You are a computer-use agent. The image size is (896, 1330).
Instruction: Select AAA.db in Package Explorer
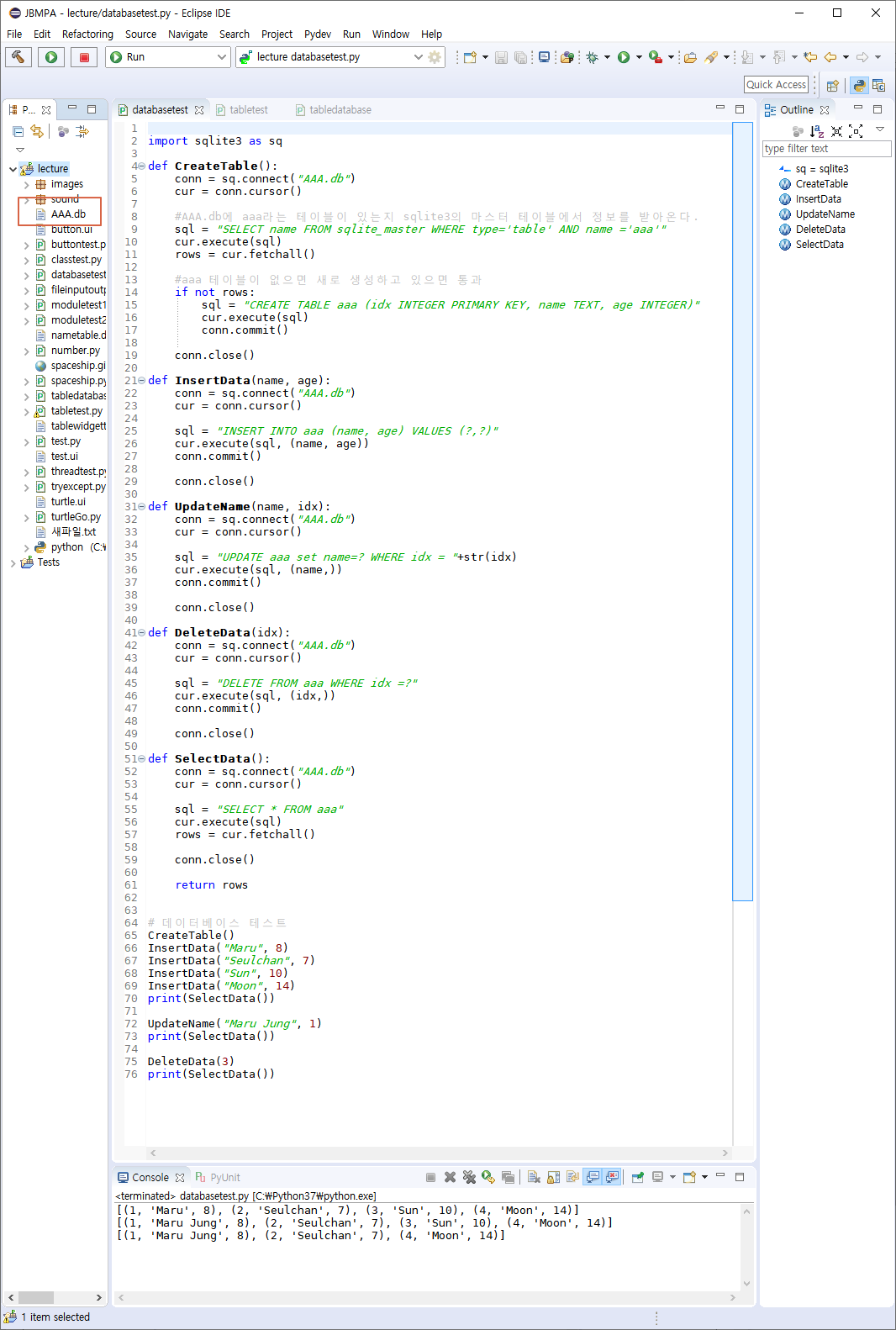[x=68, y=214]
